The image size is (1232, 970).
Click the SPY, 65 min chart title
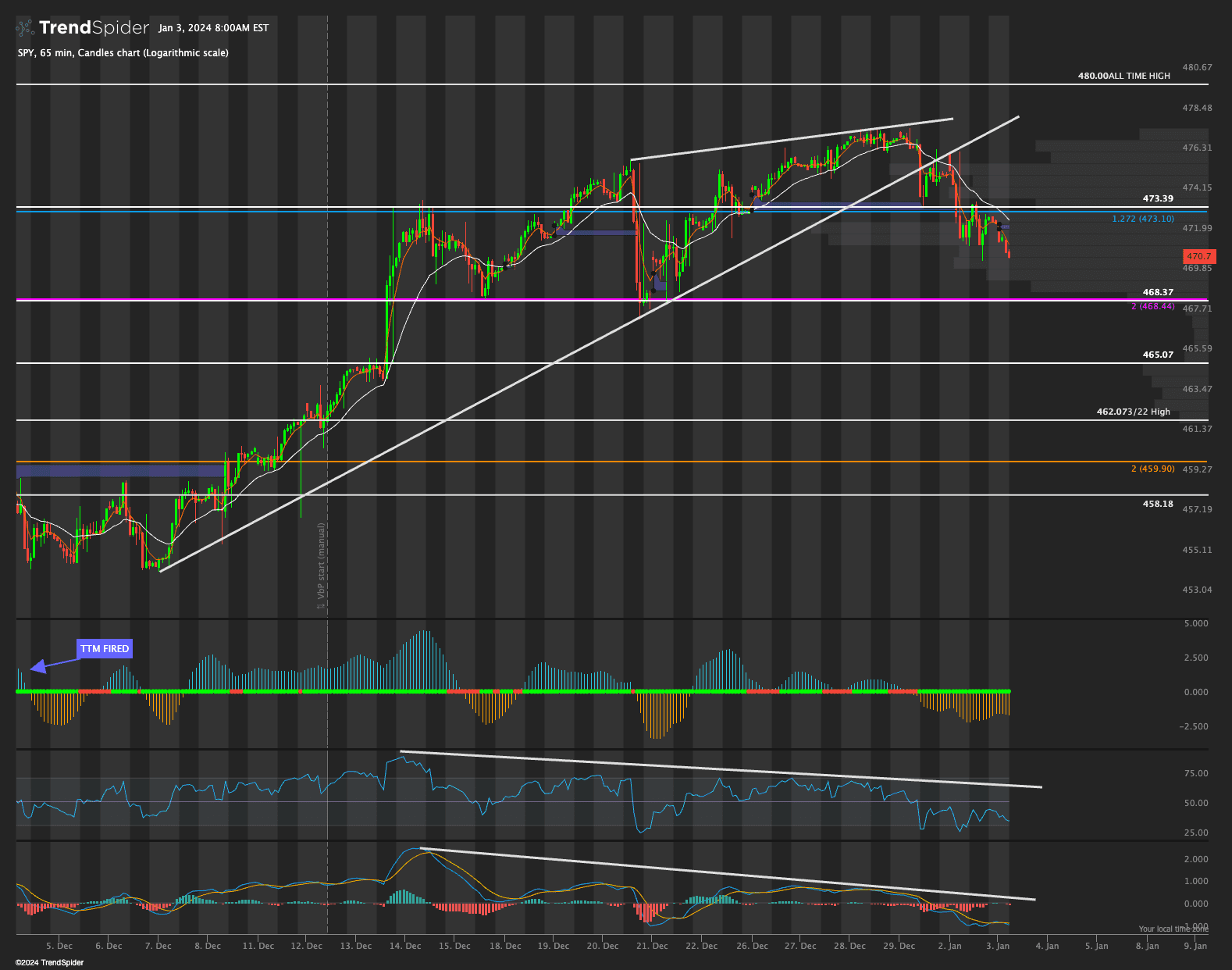[123, 53]
